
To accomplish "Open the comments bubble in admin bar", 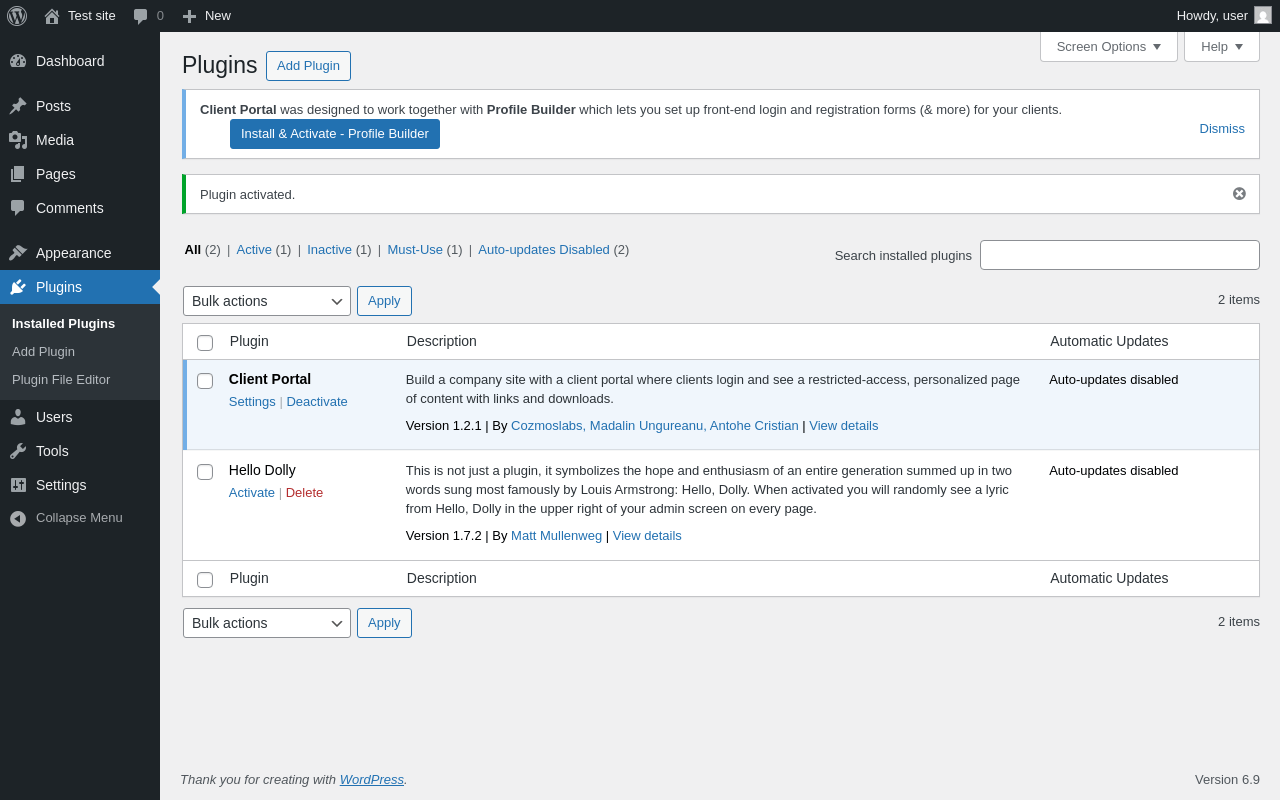I will (141, 16).
